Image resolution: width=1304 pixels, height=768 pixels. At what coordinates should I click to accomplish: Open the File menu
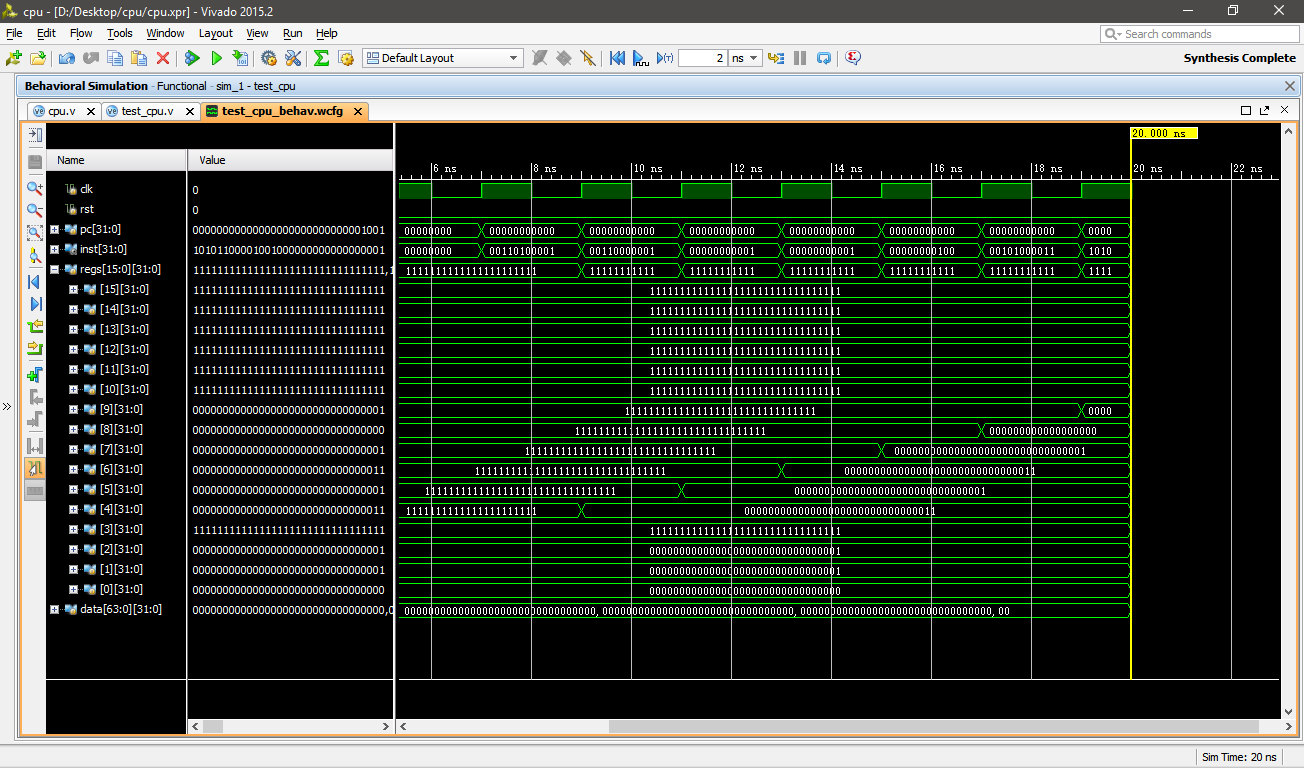(14, 33)
